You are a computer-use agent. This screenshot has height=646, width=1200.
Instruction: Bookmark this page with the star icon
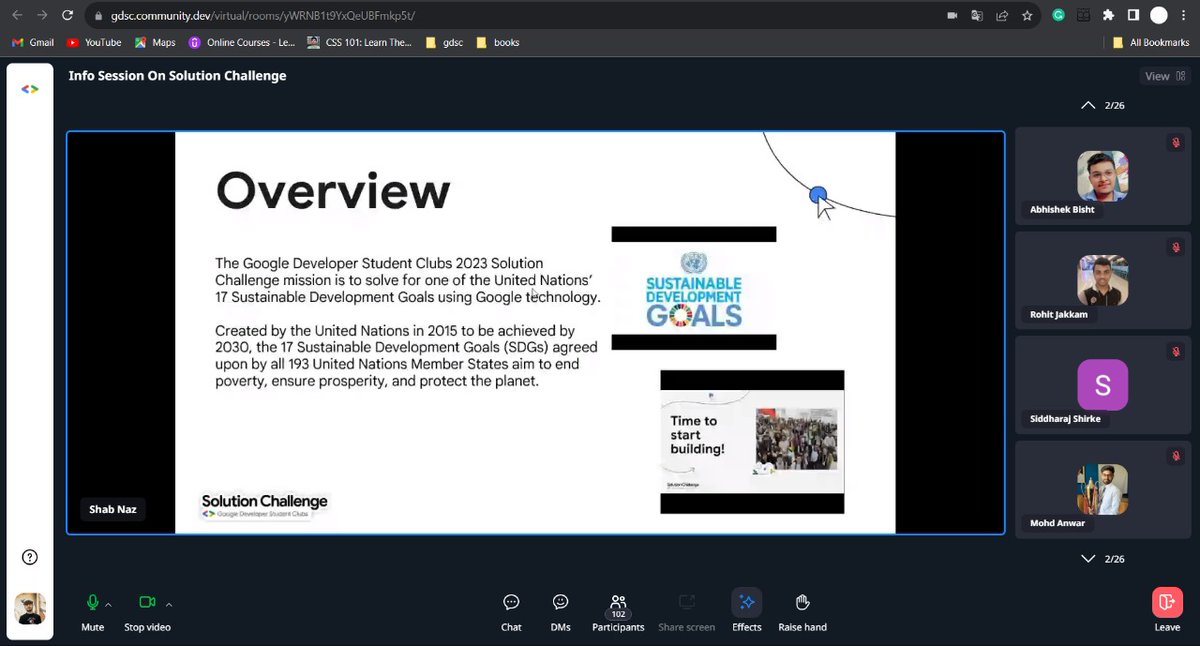tap(1027, 15)
